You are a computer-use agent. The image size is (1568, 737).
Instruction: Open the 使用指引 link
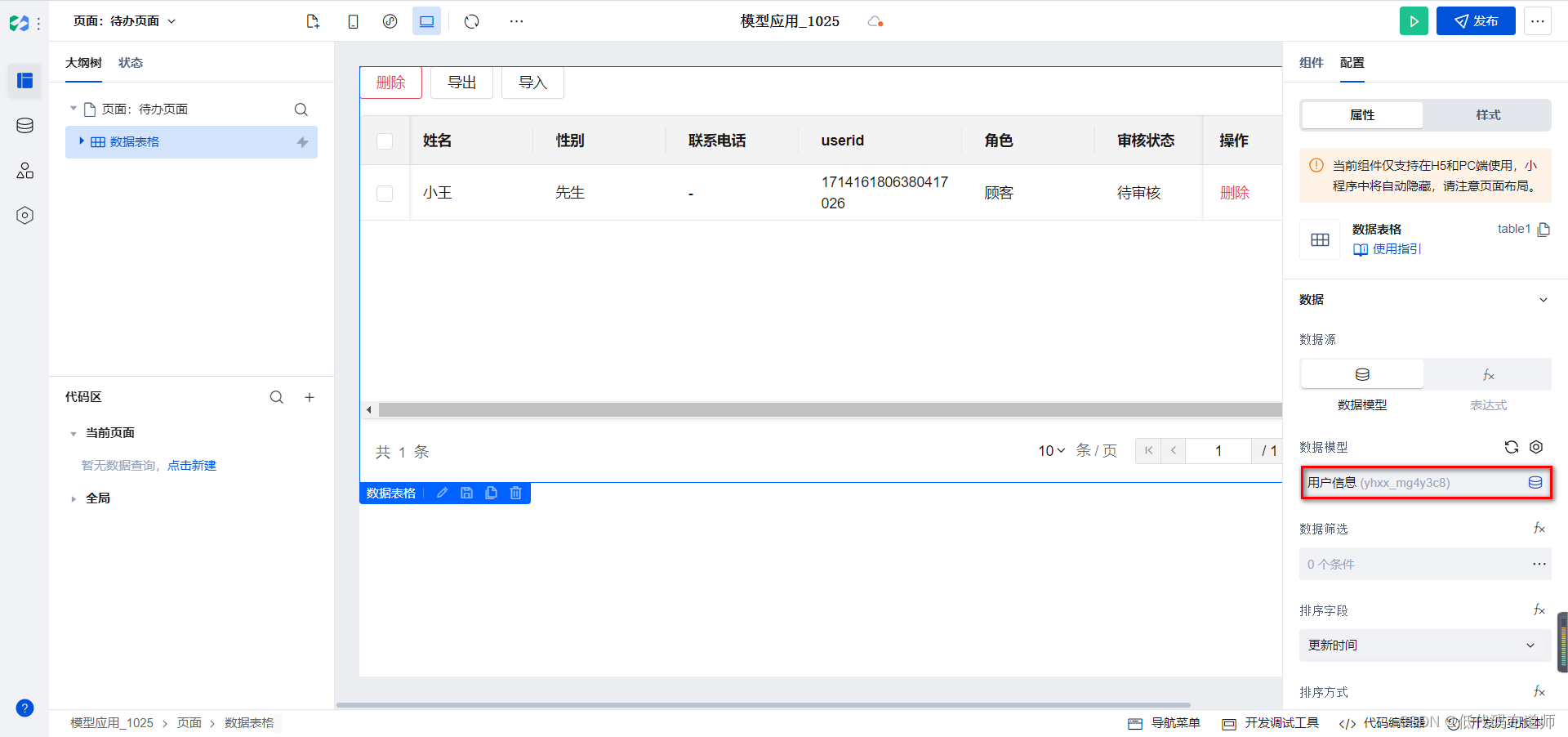click(x=1388, y=249)
